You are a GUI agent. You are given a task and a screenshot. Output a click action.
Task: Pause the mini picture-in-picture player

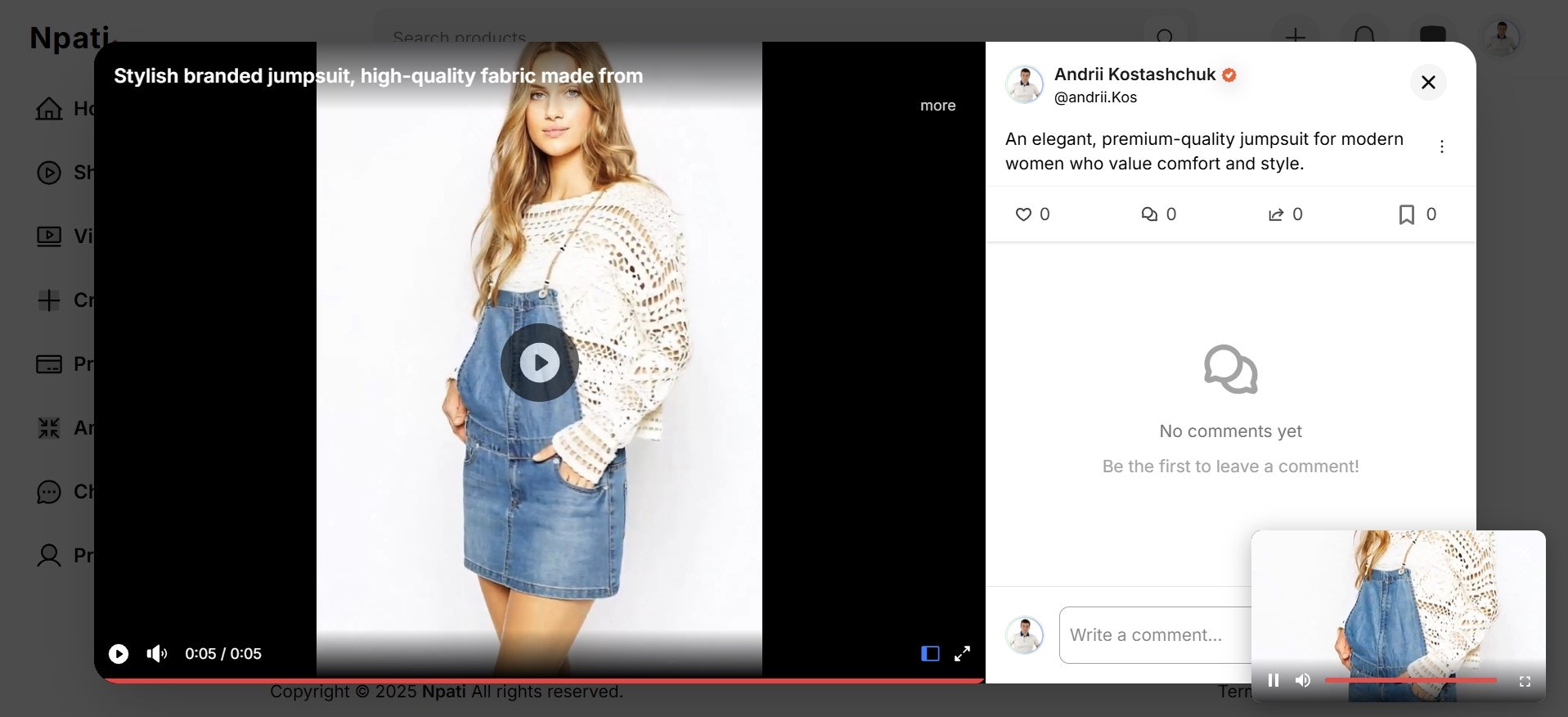[x=1274, y=680]
